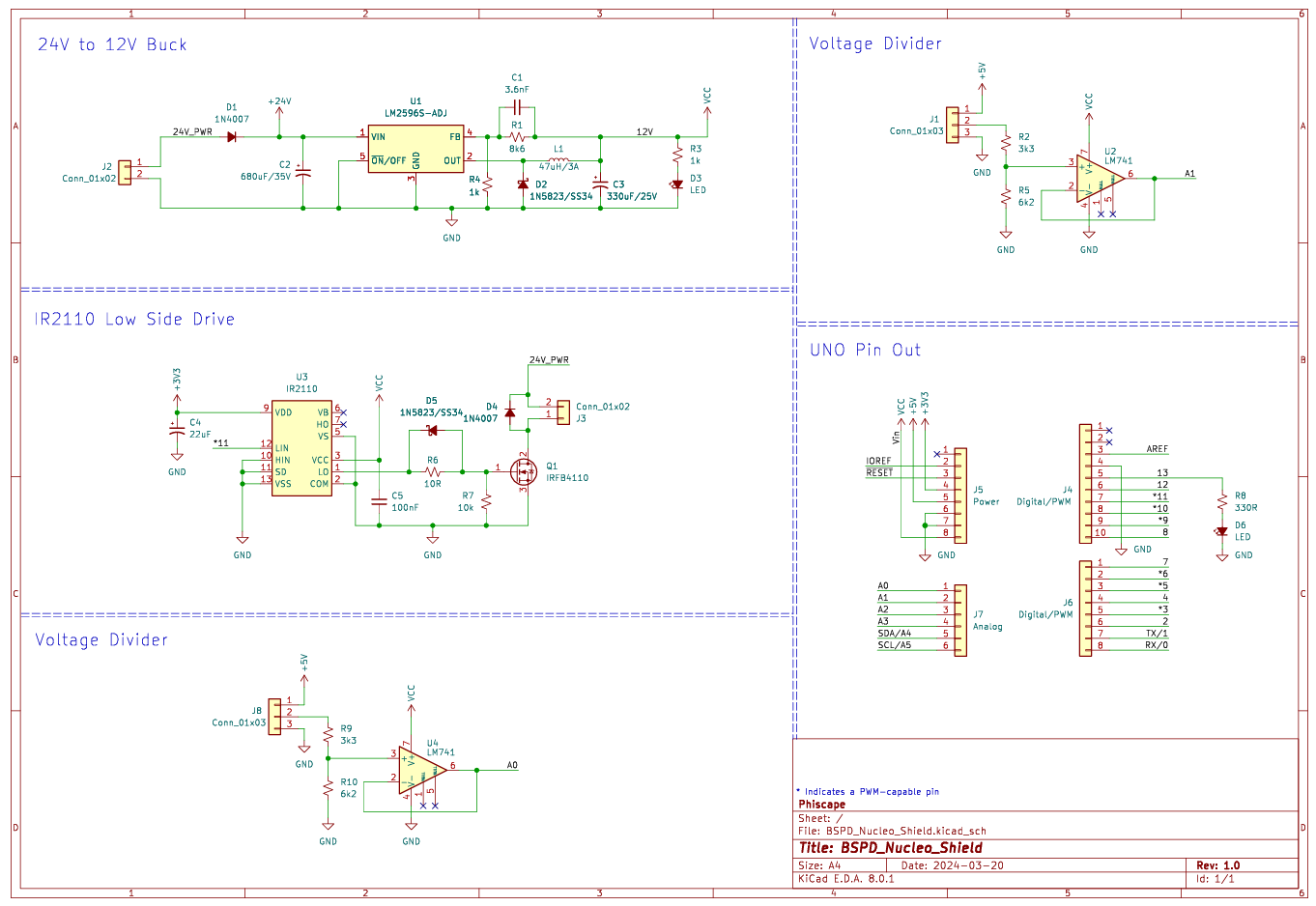The height and width of the screenshot is (906, 1316).
Task: Select the C5 100nF capacitor symbol
Action: (x=379, y=501)
